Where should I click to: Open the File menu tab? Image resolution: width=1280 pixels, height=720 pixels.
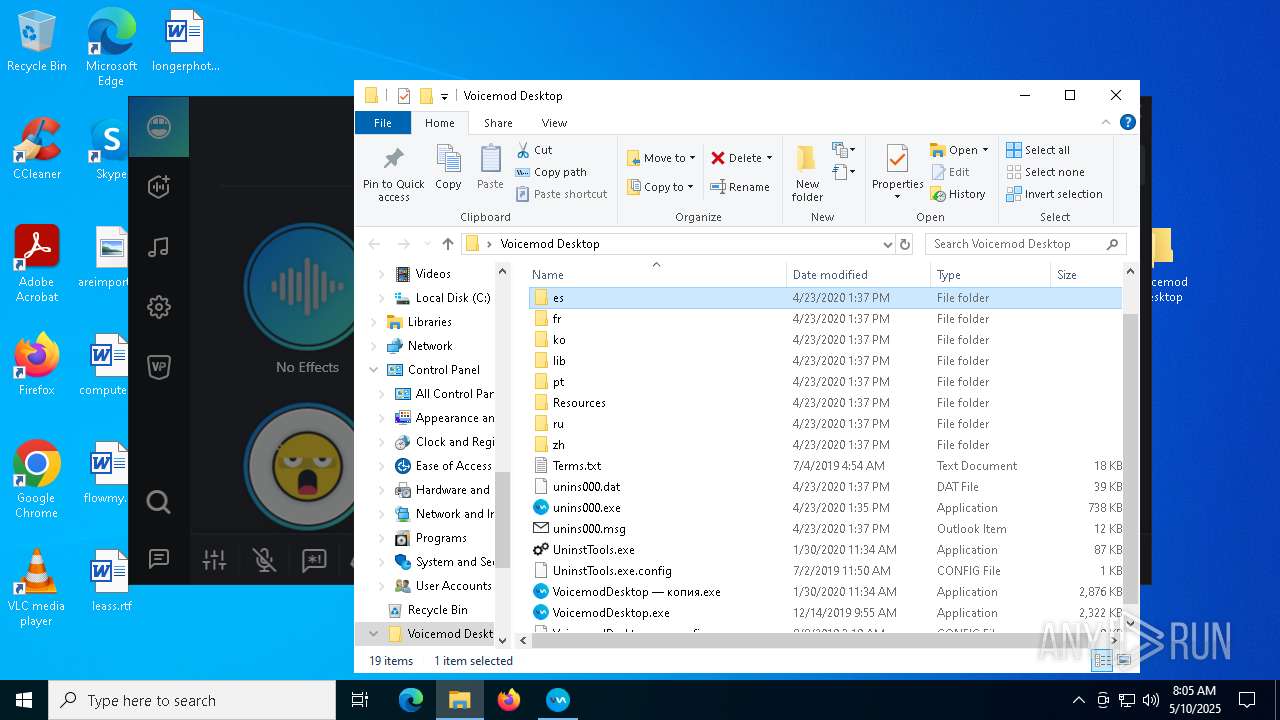coord(383,123)
